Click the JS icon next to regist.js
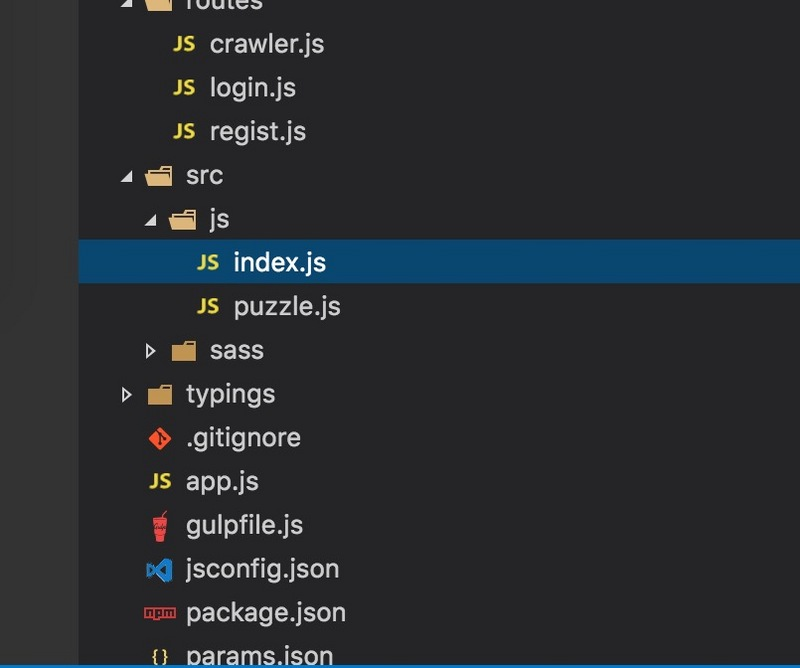Screen dimensions: 800x668 pos(185,131)
